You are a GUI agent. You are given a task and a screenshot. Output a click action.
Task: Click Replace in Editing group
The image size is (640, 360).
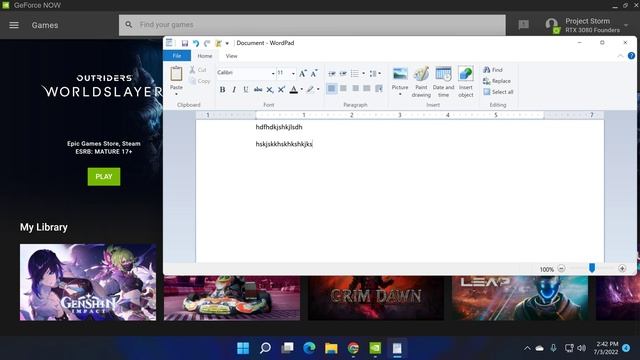coord(497,81)
